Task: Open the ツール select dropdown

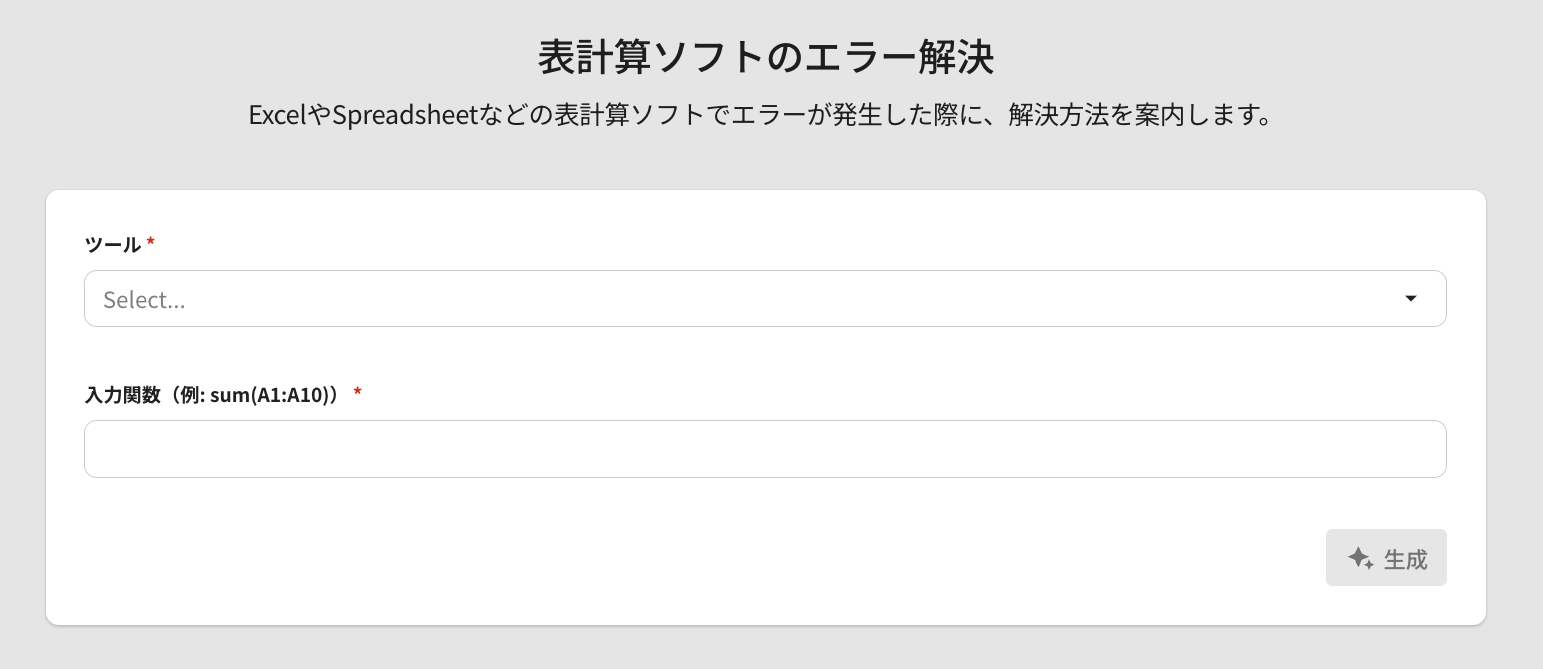Action: (764, 298)
